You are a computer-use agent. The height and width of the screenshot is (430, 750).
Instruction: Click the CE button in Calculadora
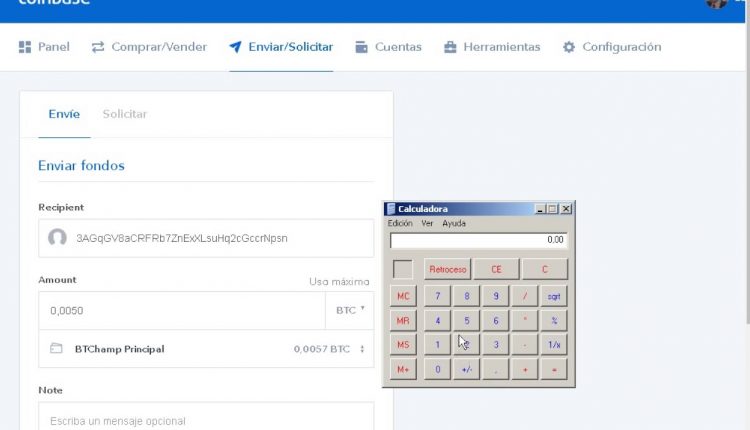[x=496, y=269]
